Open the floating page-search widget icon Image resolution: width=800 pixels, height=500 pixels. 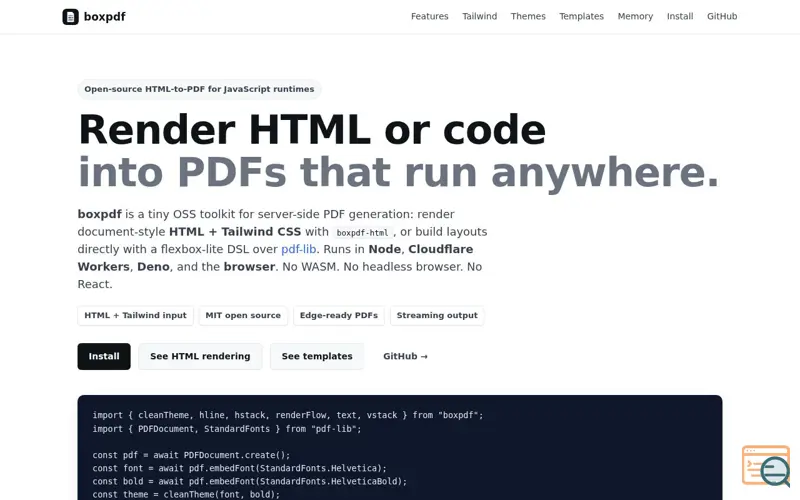(766, 466)
